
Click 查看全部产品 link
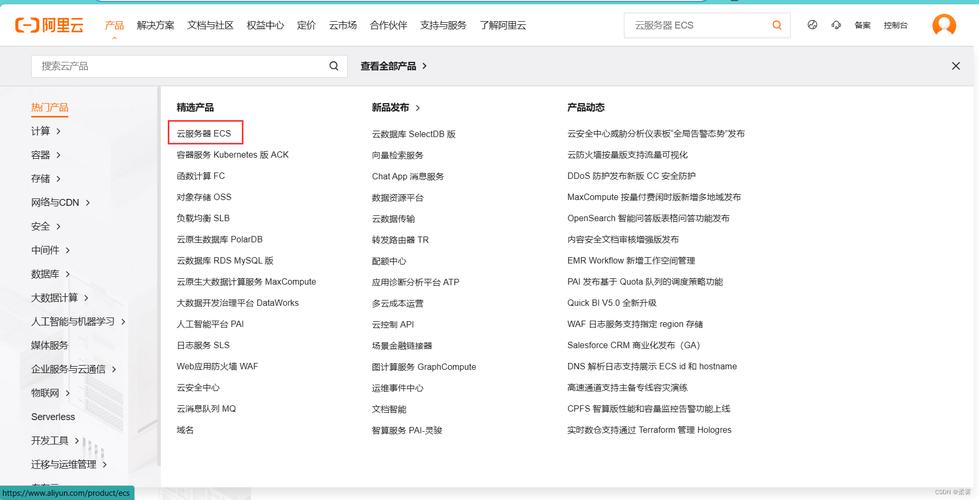(393, 66)
